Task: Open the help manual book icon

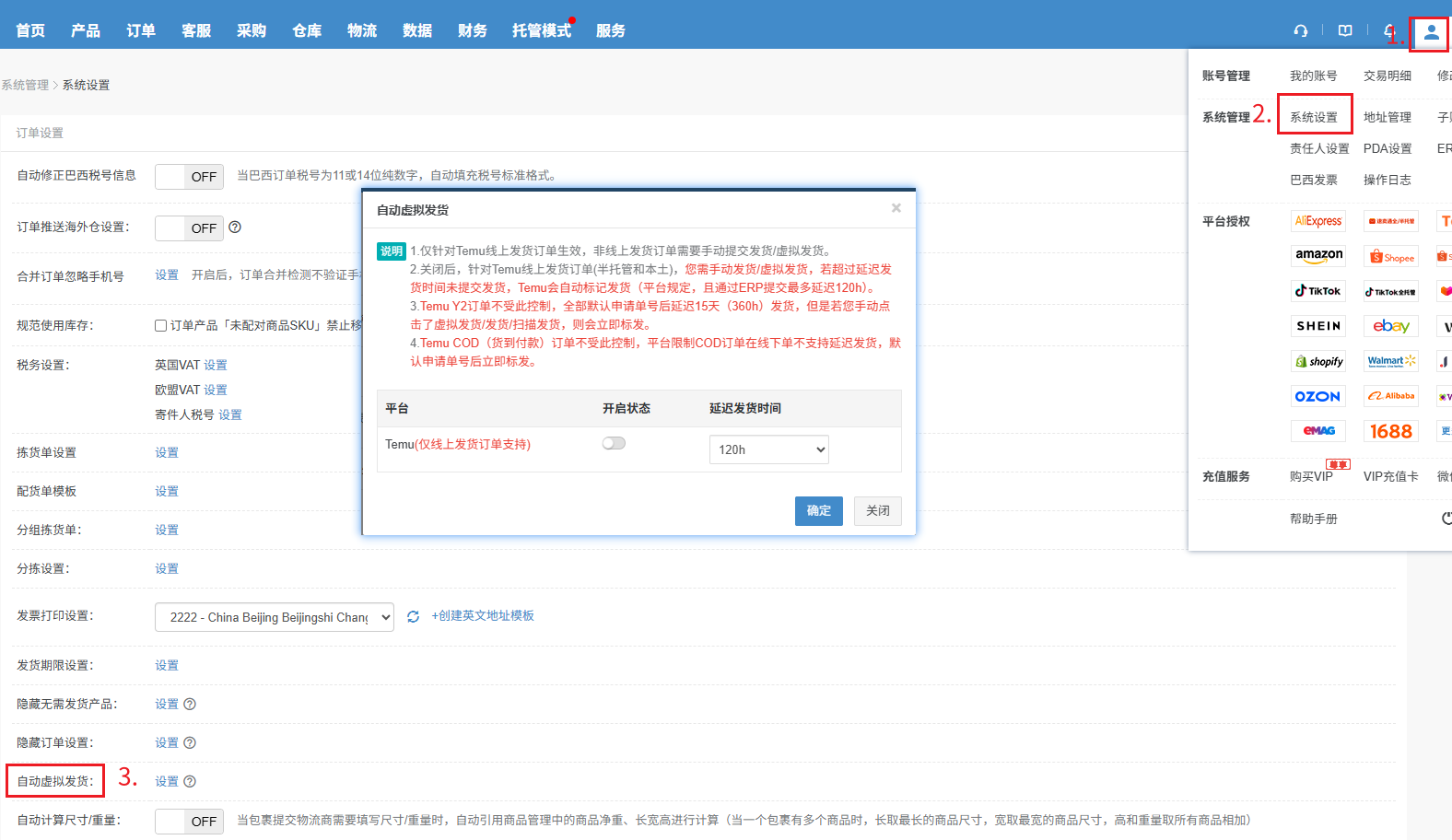Action: coord(1345,30)
